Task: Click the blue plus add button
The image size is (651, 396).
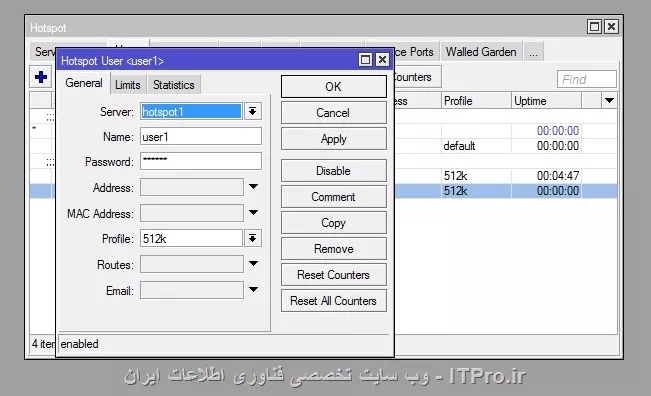Action: point(41,77)
